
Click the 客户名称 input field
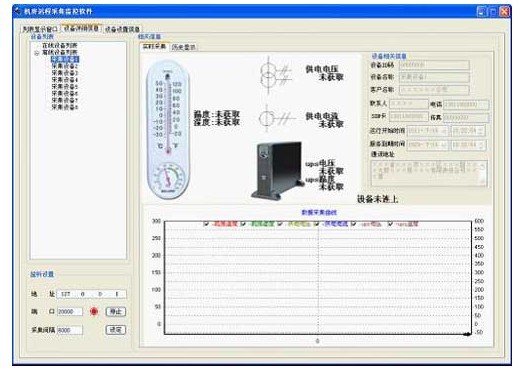click(x=434, y=90)
